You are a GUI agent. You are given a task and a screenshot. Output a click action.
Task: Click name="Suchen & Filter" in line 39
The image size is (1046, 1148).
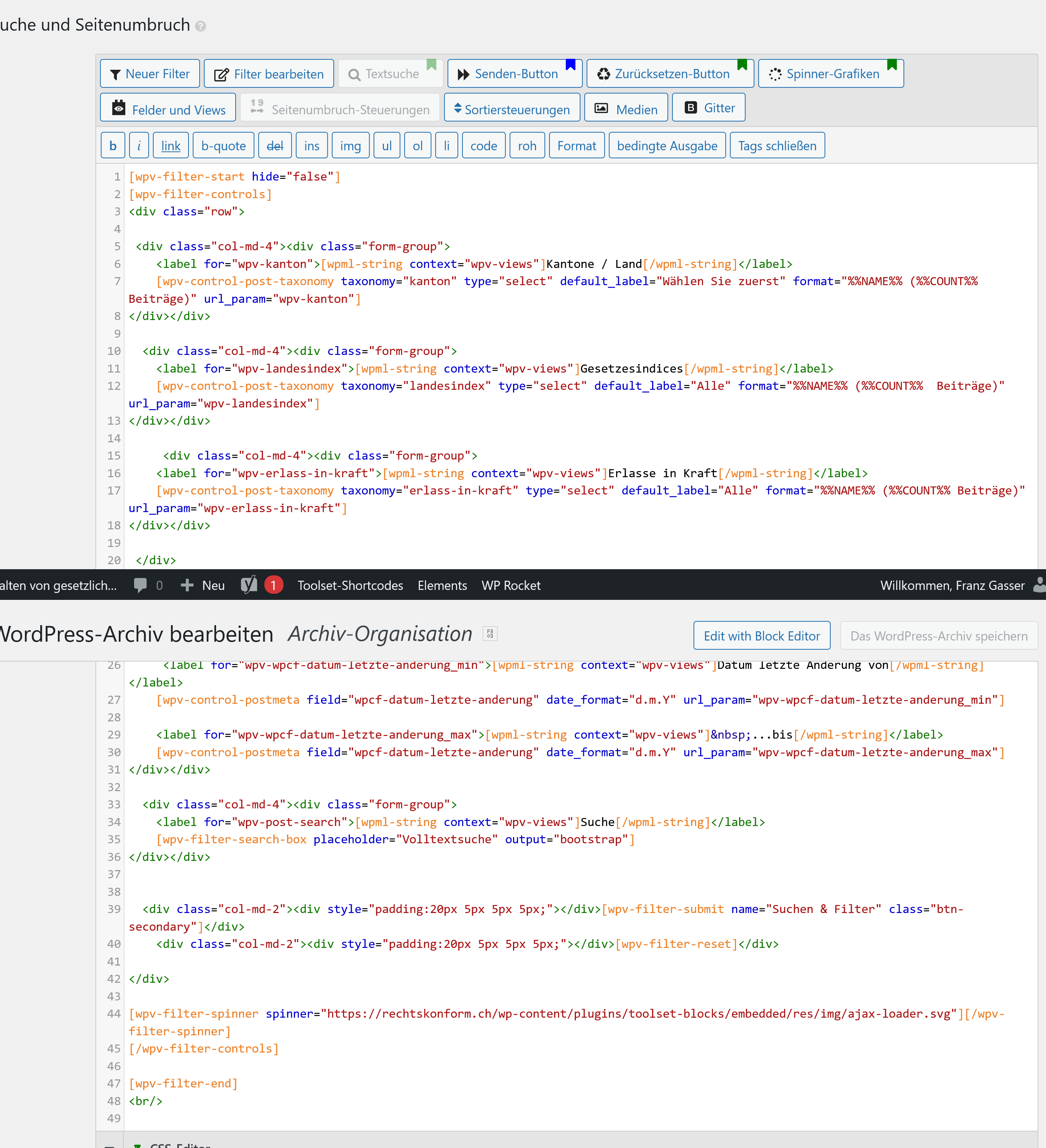coord(806,910)
